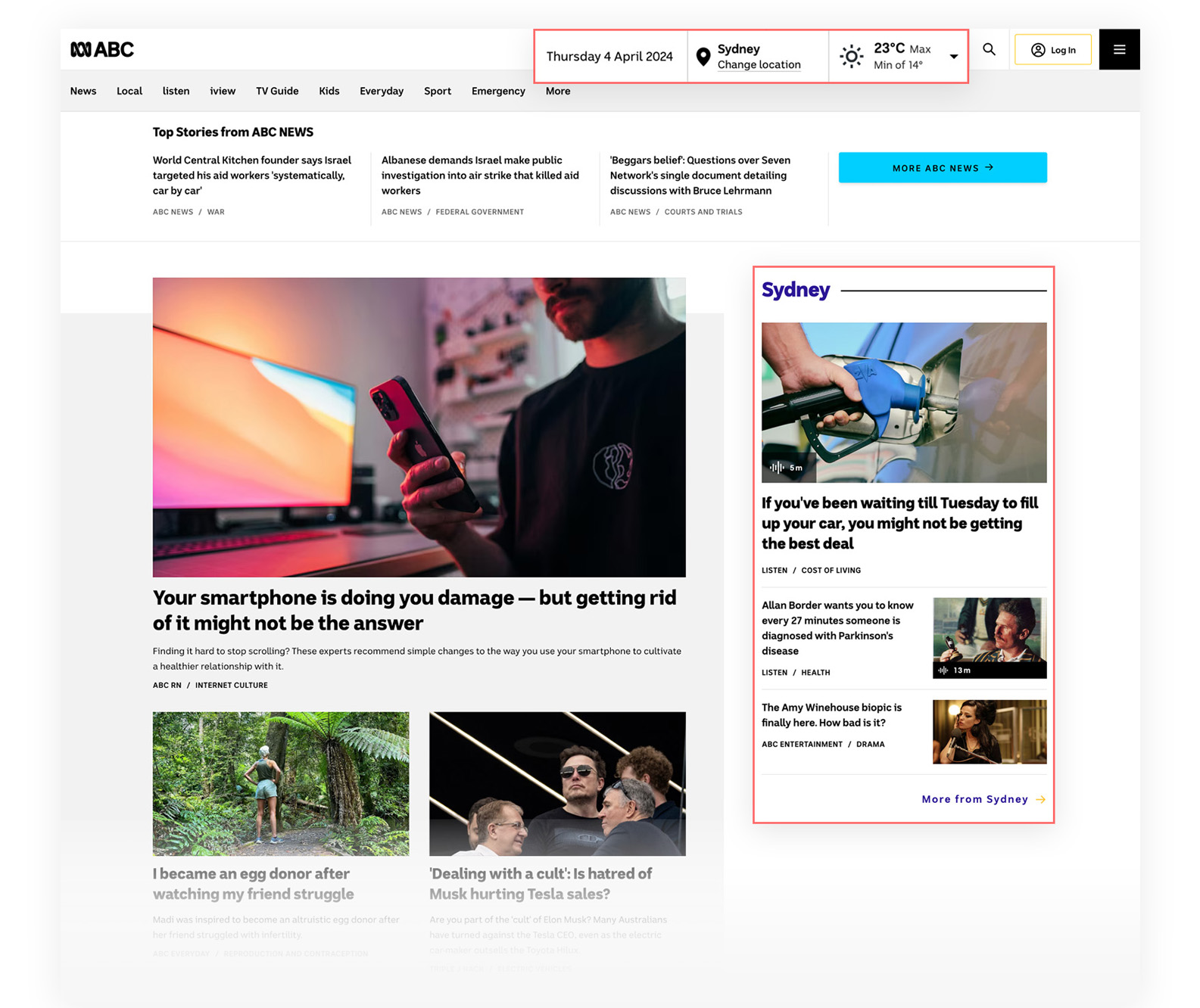Screen dimensions: 1200x1008
Task: Click the MORE ABC NEWS button
Action: 943,167
